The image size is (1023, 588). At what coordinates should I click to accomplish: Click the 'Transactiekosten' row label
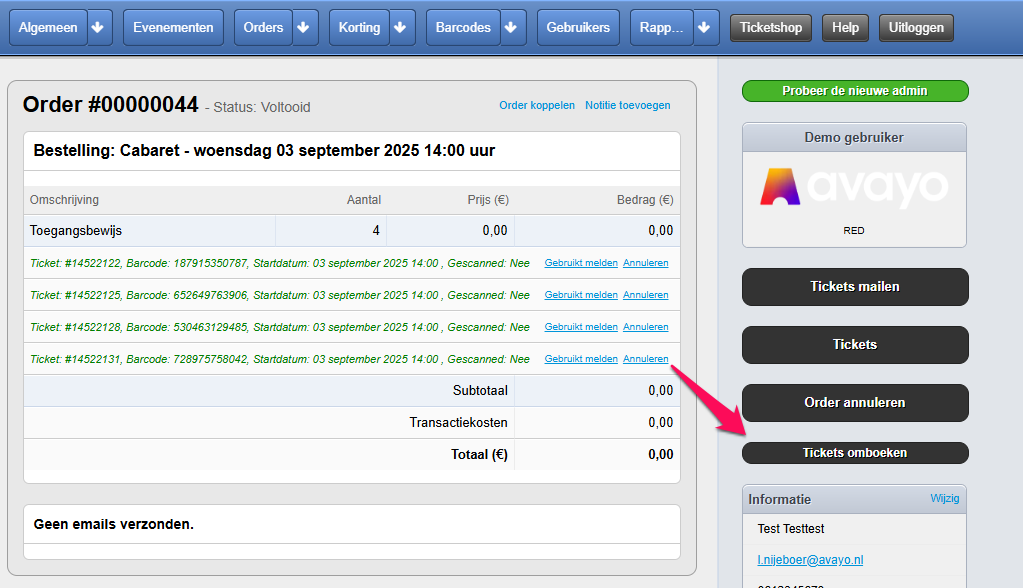pyautogui.click(x=458, y=422)
